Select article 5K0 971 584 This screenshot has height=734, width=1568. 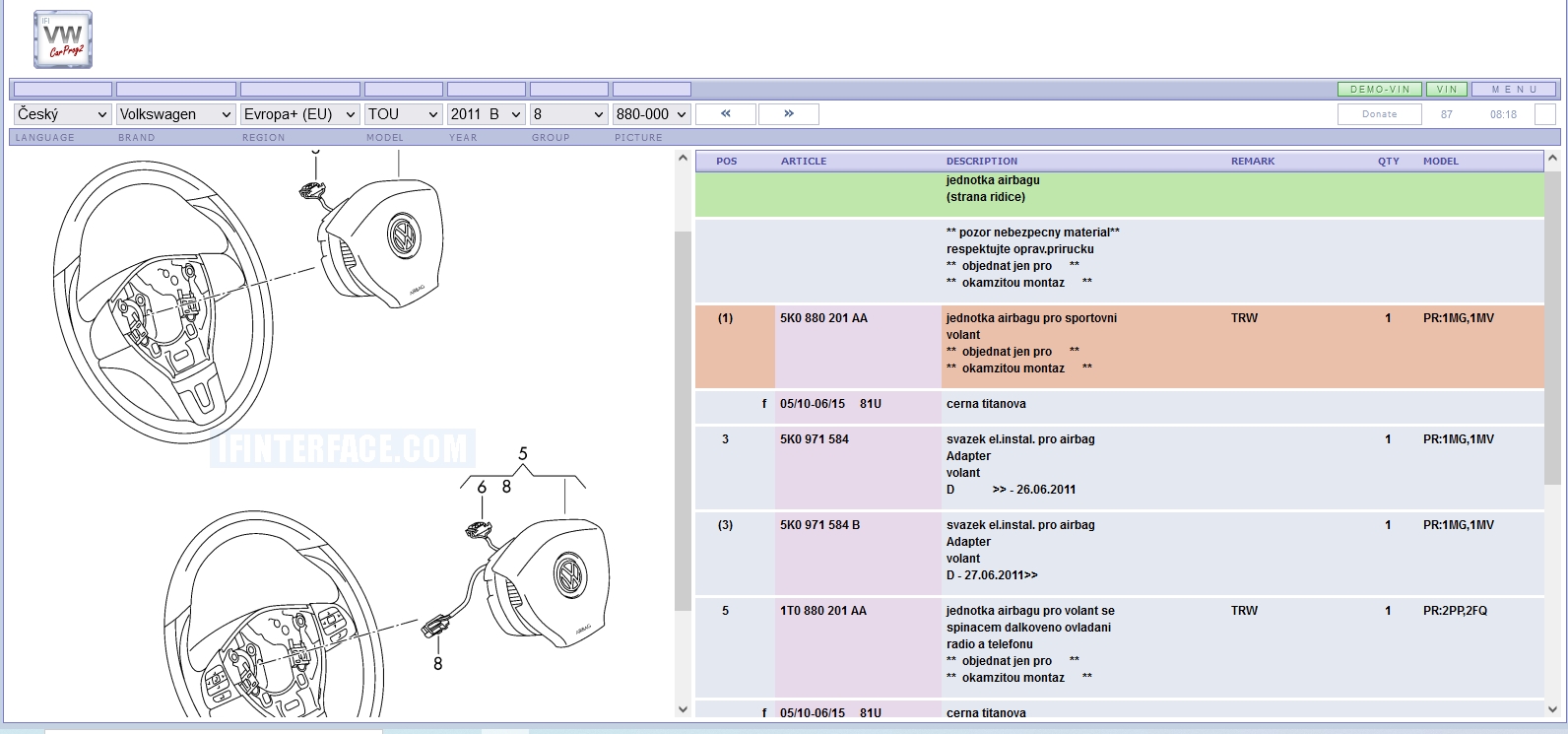pos(815,439)
